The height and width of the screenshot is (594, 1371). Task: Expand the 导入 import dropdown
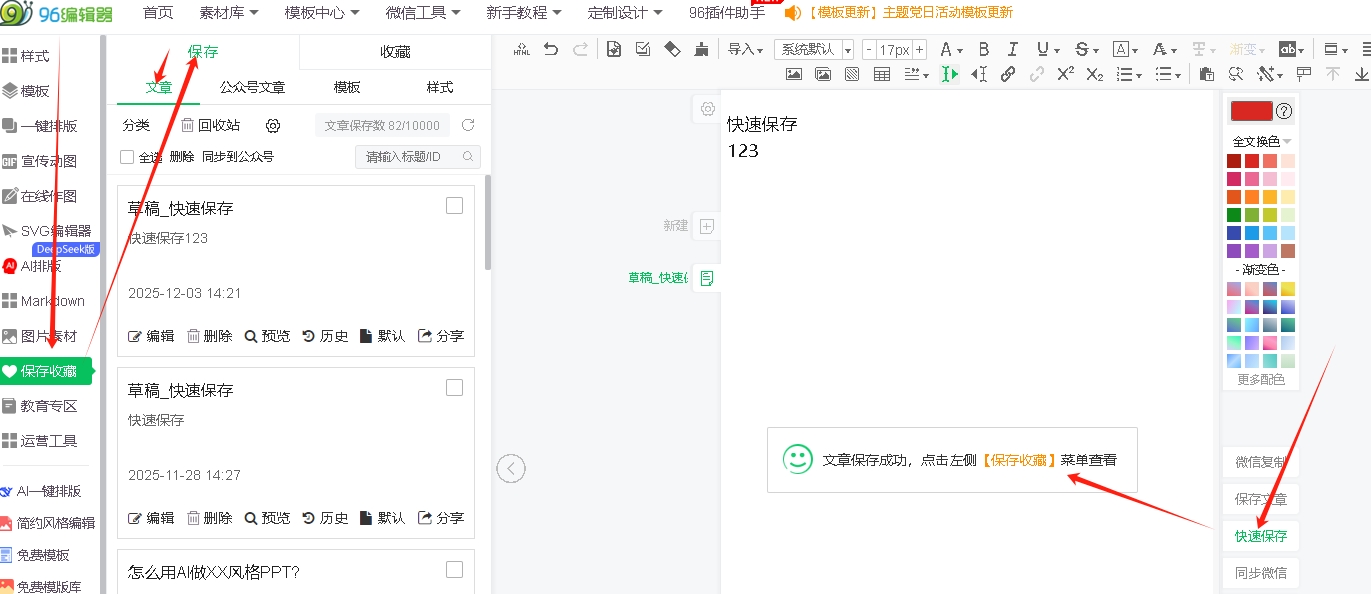pyautogui.click(x=745, y=50)
